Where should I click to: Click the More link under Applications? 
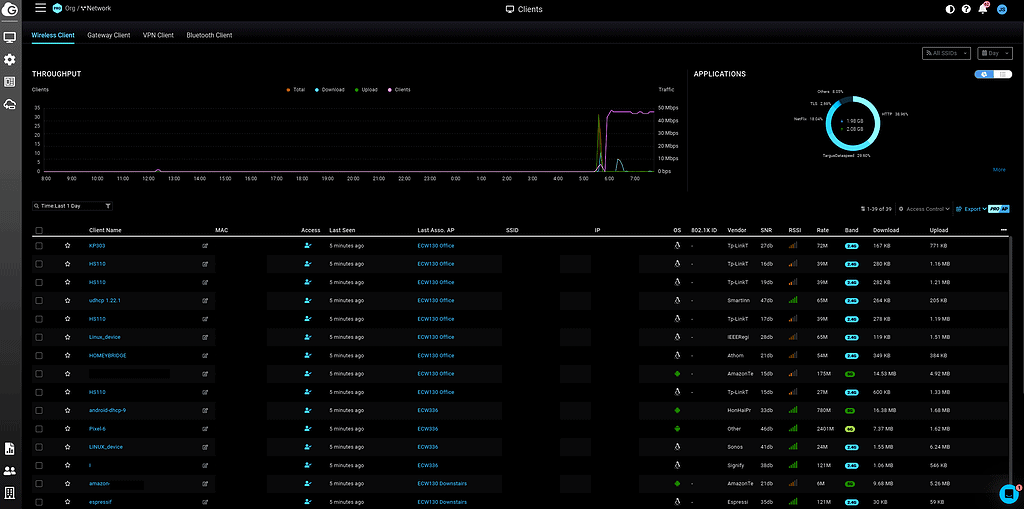998,170
